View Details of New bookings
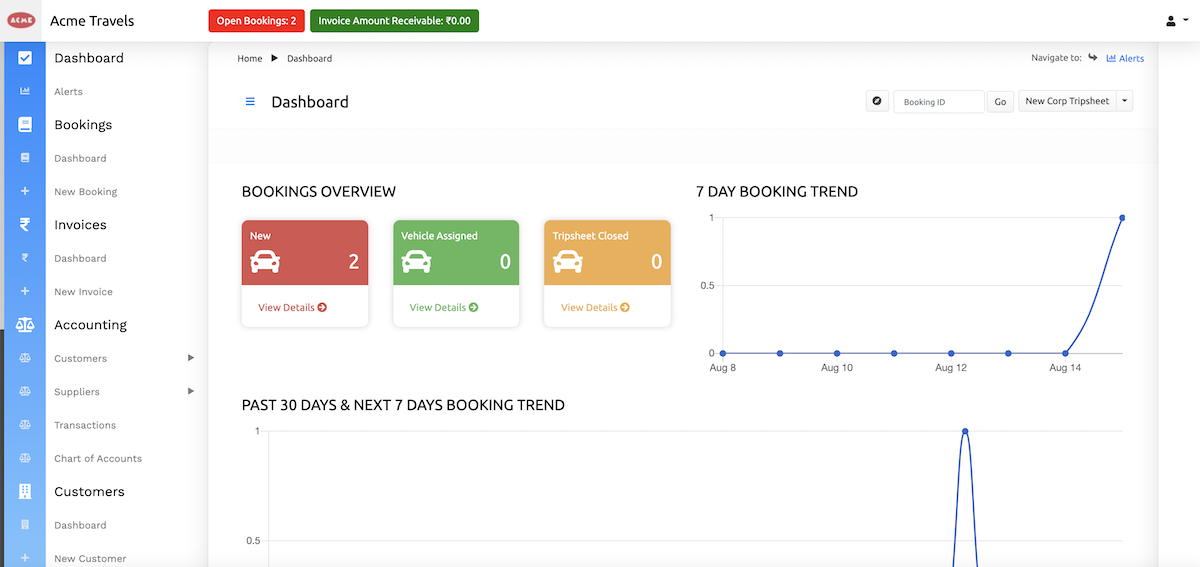Viewport: 1200px width, 567px height. click(x=292, y=308)
